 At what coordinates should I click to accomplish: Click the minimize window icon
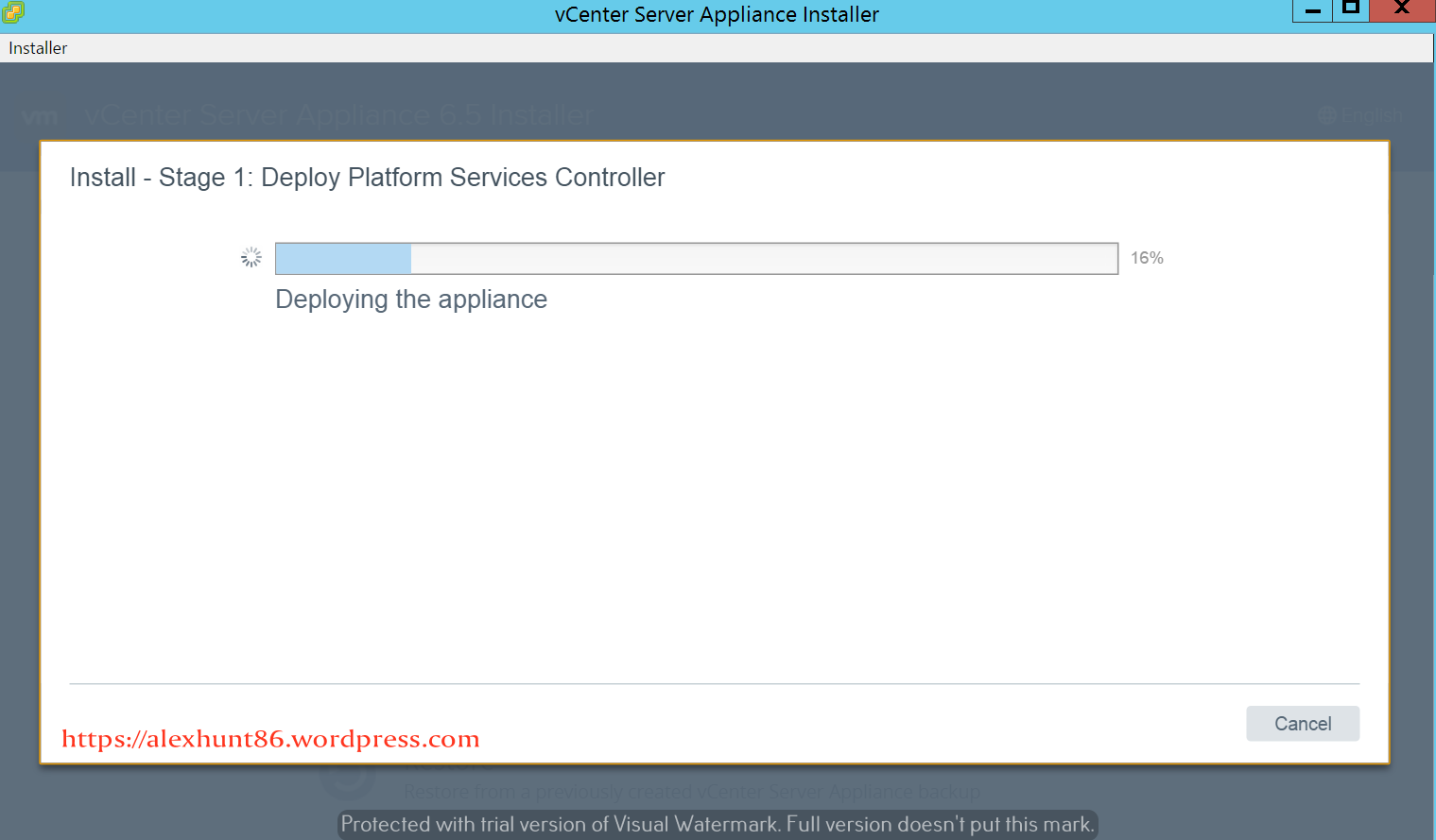[x=1311, y=11]
